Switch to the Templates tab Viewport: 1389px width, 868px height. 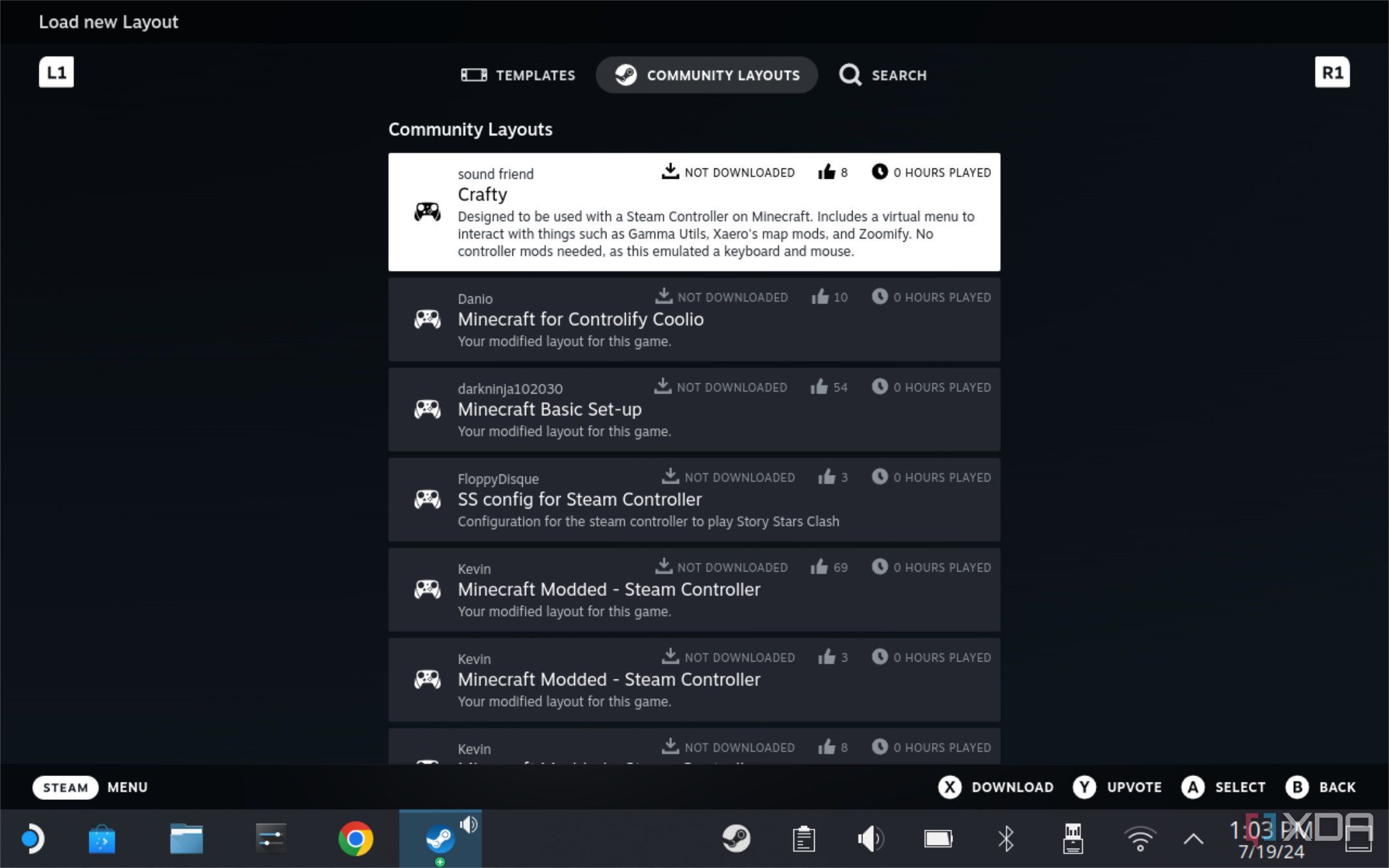[518, 75]
